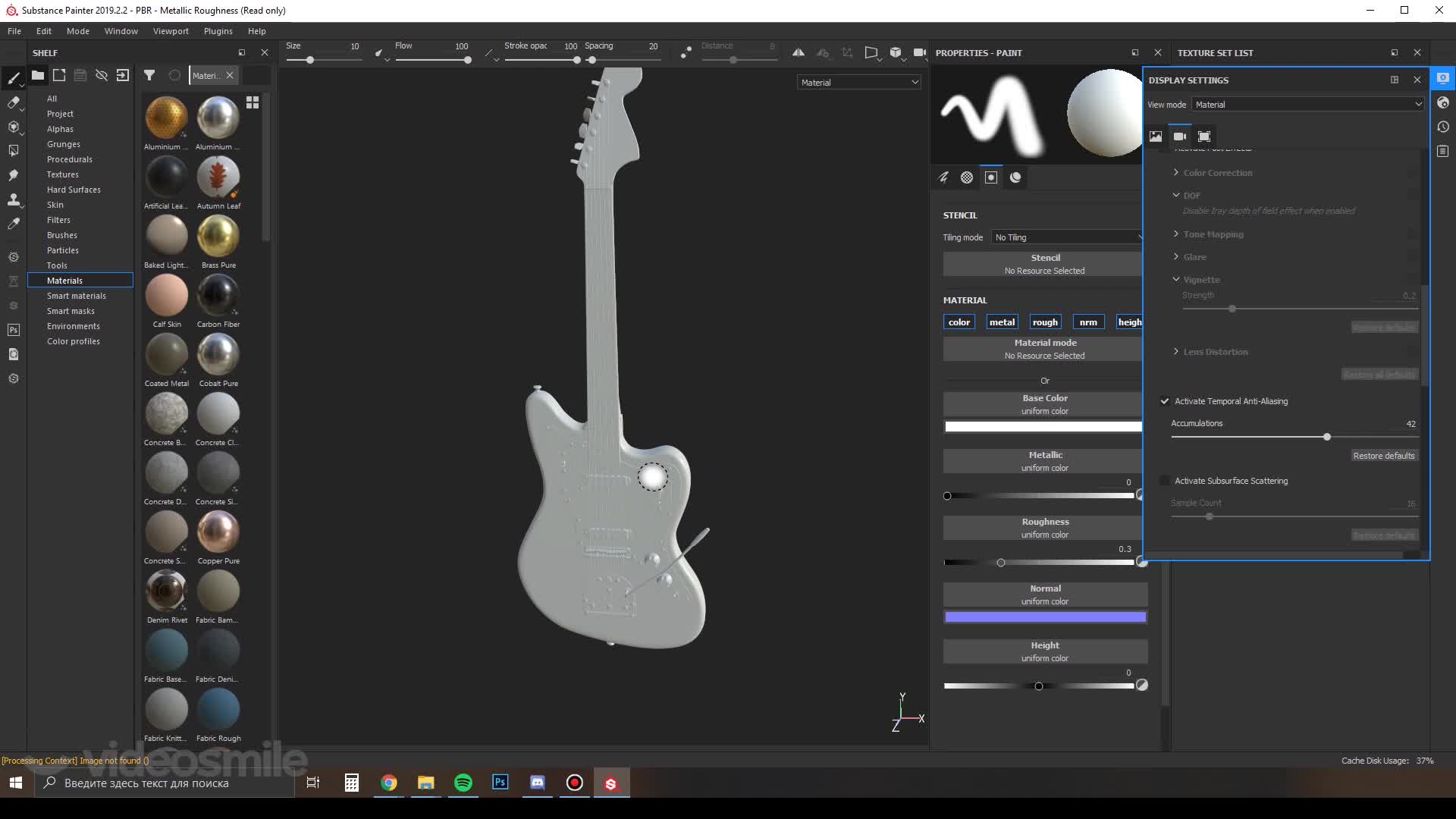Click the white Base Color swatch
This screenshot has height=819, width=1456.
(x=1043, y=427)
